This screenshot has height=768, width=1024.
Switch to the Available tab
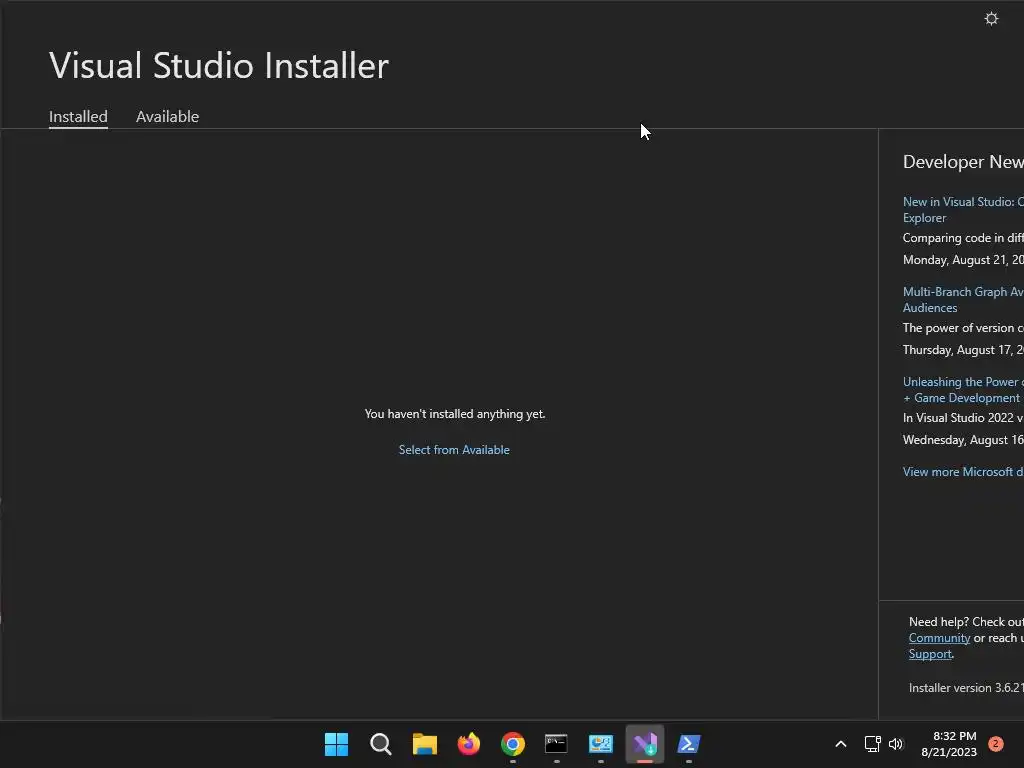tap(167, 116)
